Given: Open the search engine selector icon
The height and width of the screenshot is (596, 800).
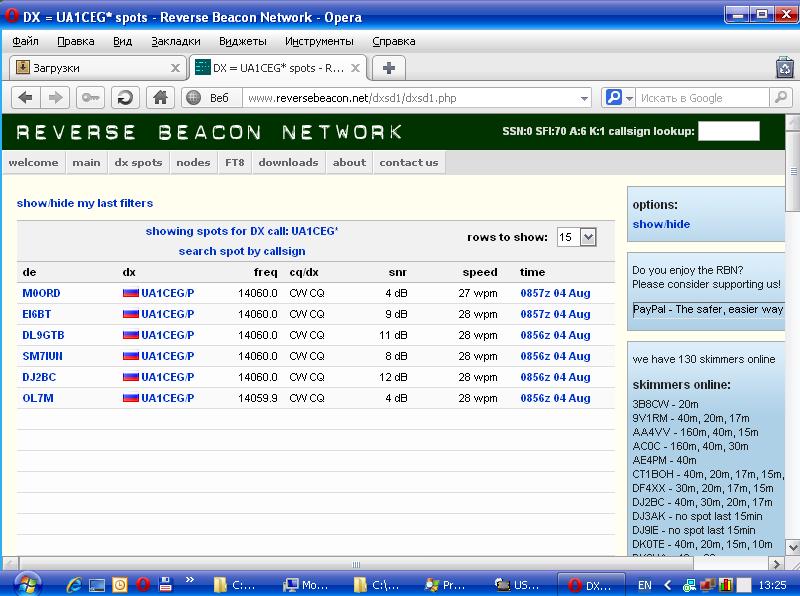Looking at the screenshot, I should [618, 97].
